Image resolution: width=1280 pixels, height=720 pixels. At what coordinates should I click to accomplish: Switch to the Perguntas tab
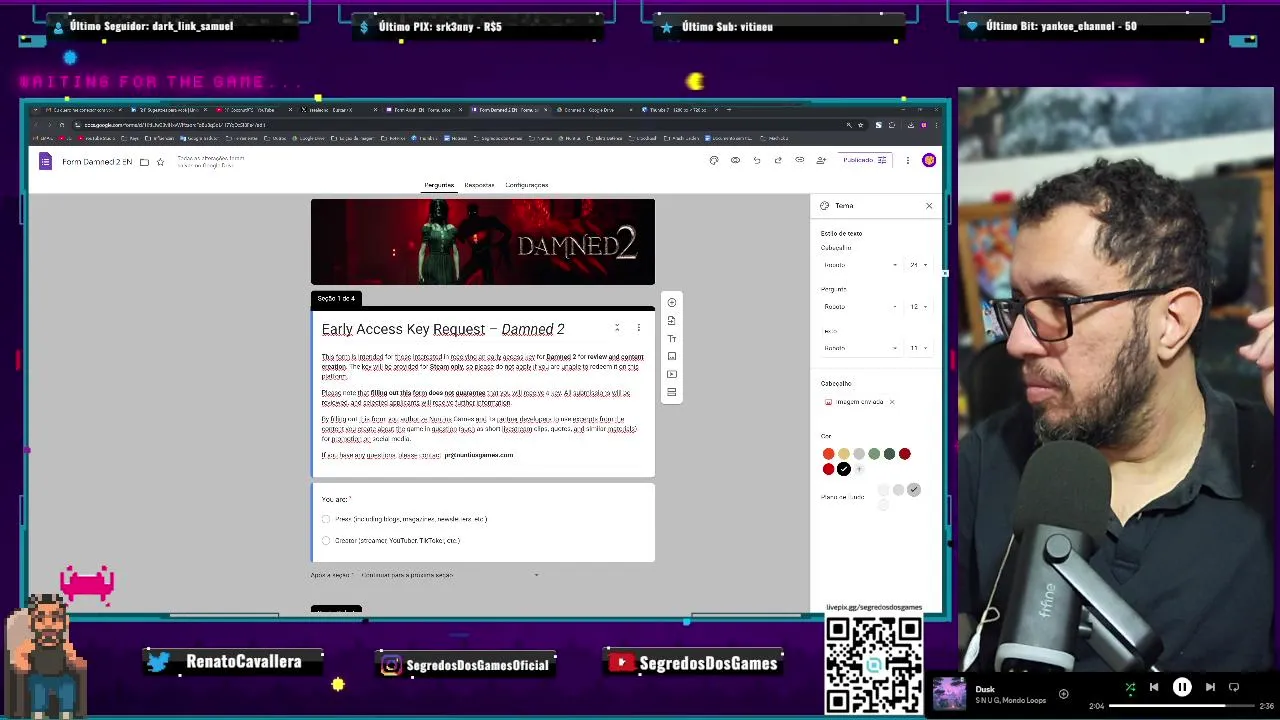(x=439, y=185)
